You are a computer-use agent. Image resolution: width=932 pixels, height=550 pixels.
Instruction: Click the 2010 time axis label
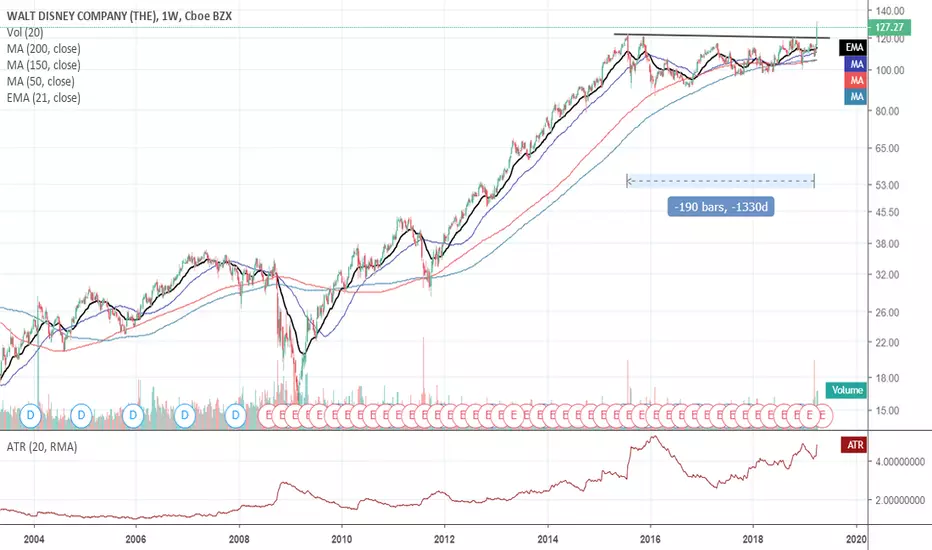[x=342, y=539]
